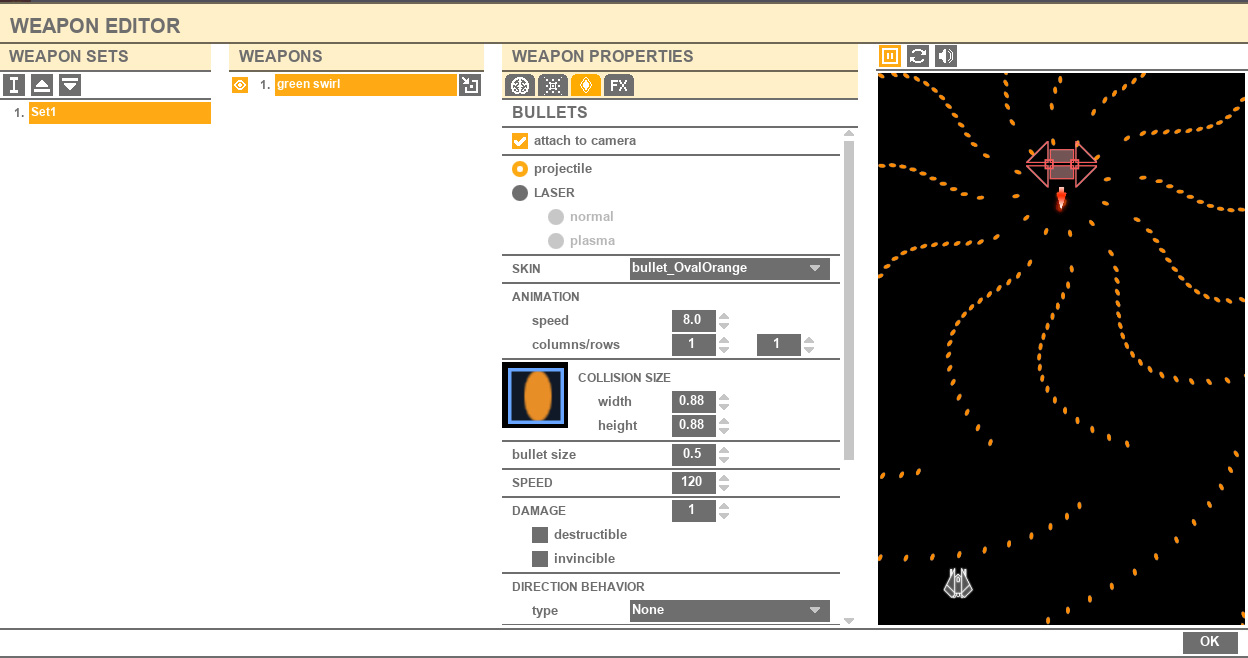Screen dimensions: 1248x658
Task: Mute the preview sound
Action: click(x=946, y=56)
